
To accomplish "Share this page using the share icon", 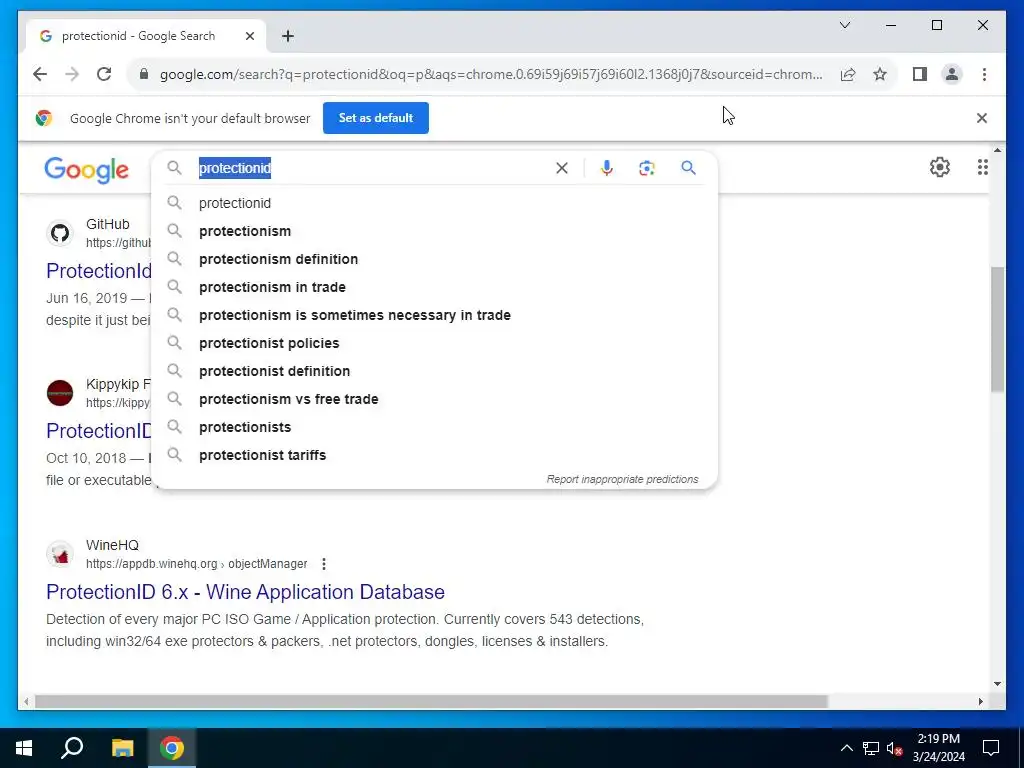I will [x=848, y=74].
